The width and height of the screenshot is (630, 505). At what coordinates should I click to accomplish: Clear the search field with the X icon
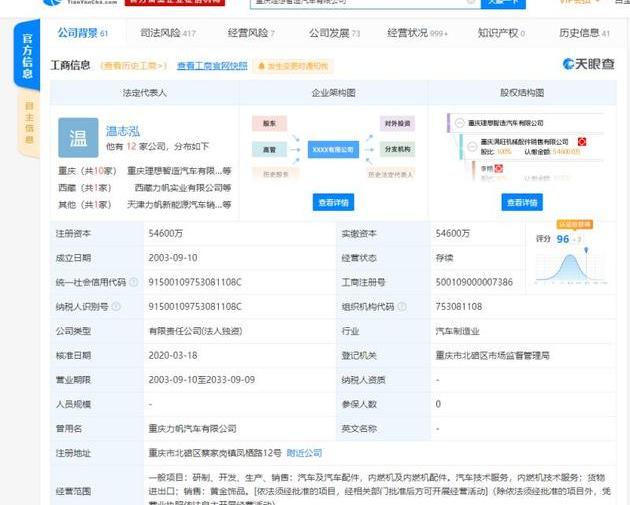[x=471, y=2]
